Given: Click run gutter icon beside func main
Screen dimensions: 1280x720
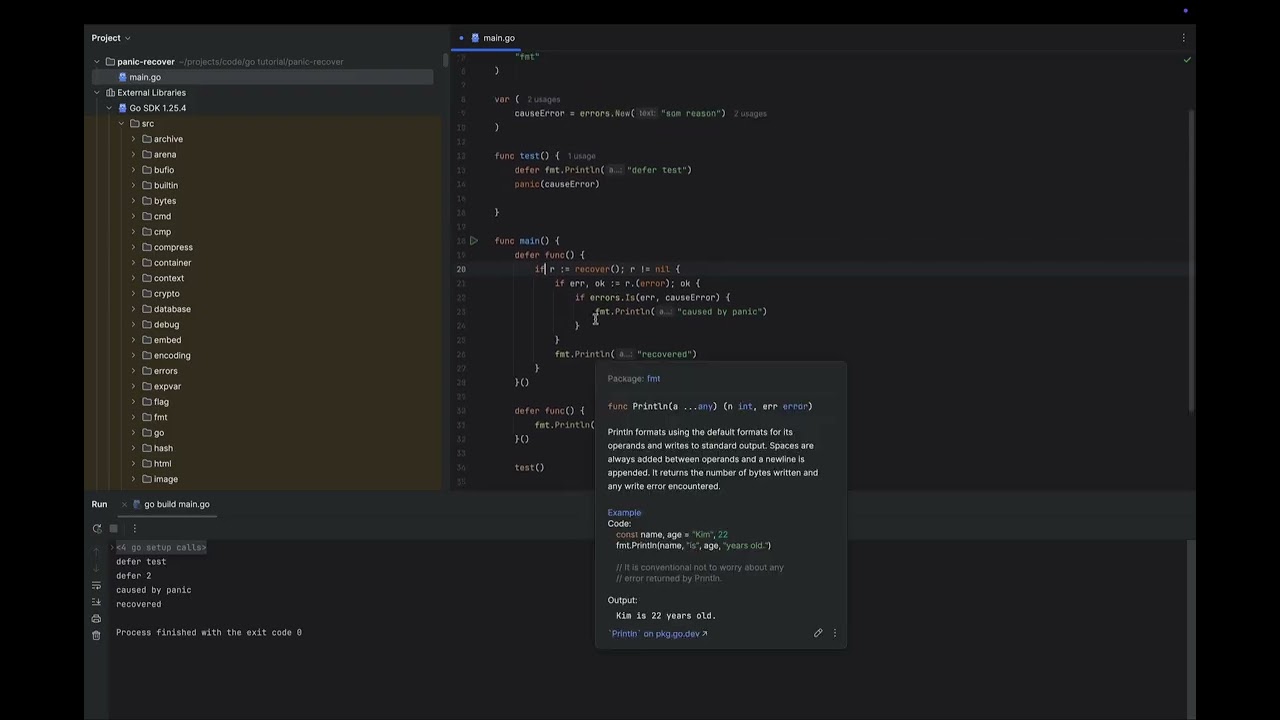Looking at the screenshot, I should pos(474,241).
